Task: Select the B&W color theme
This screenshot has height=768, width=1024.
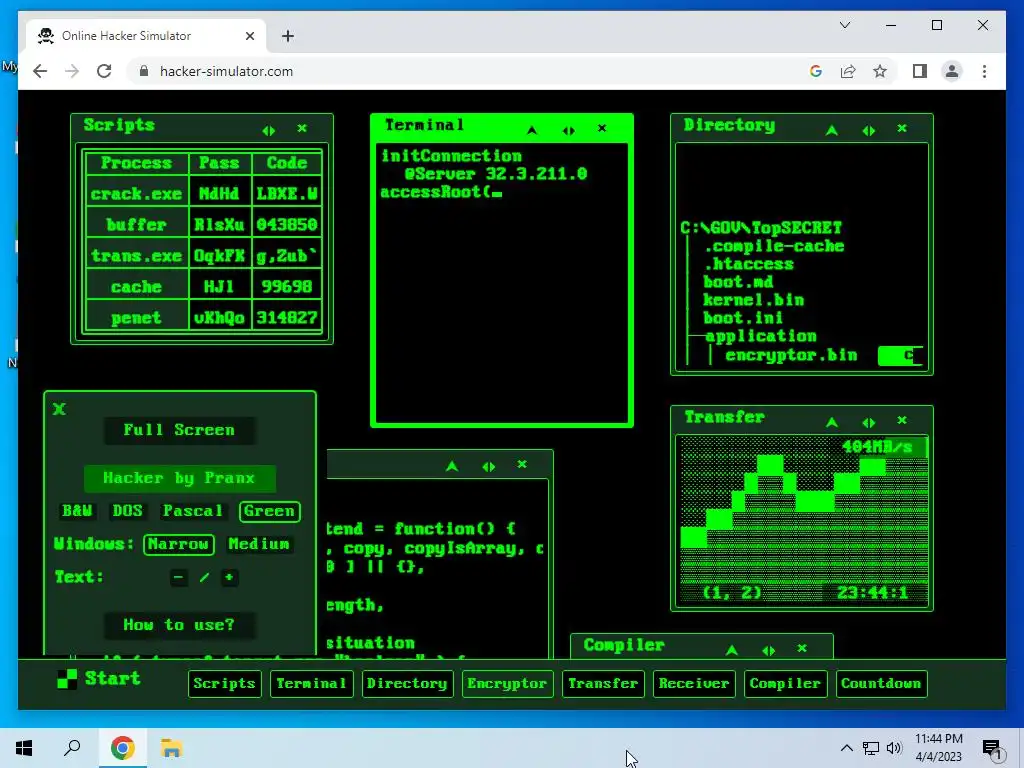Action: [77, 511]
